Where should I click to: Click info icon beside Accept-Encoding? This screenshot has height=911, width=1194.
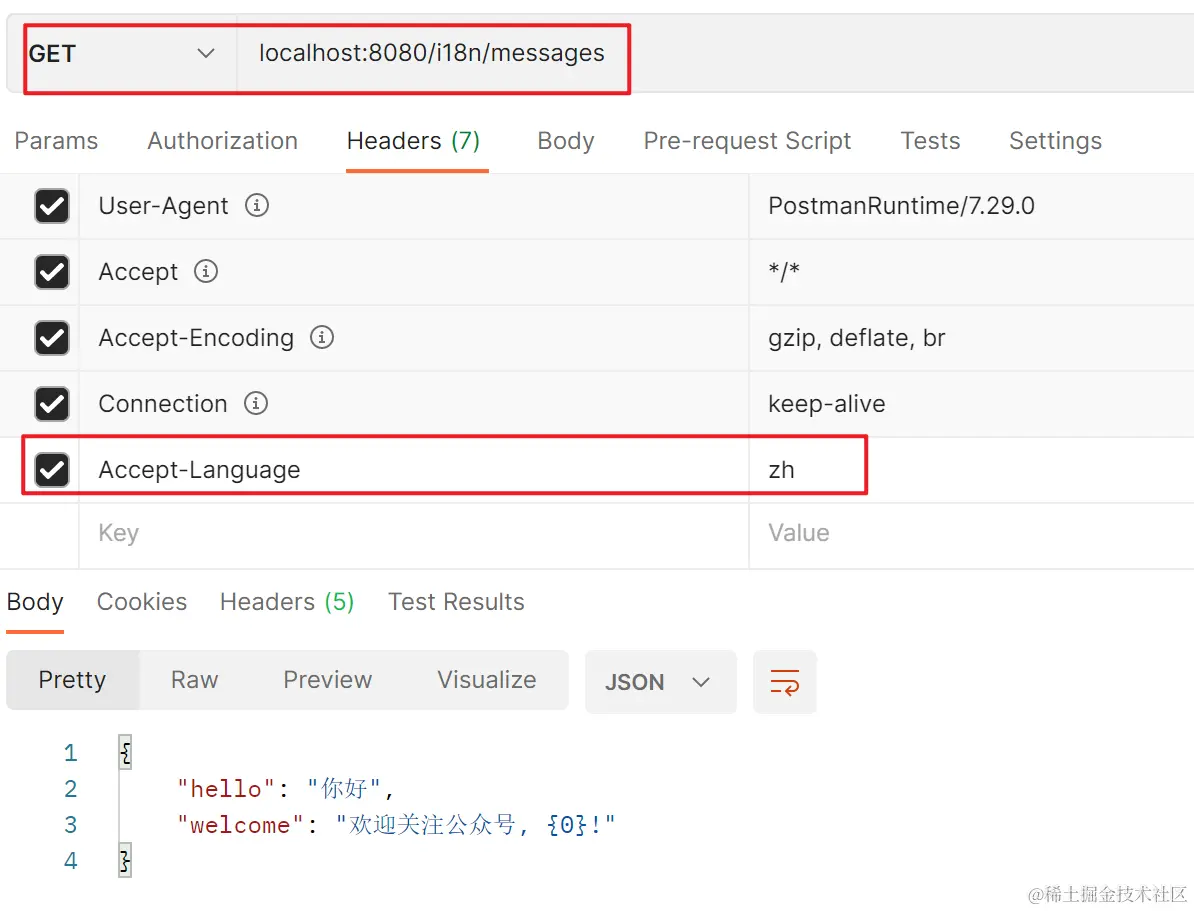pos(321,337)
